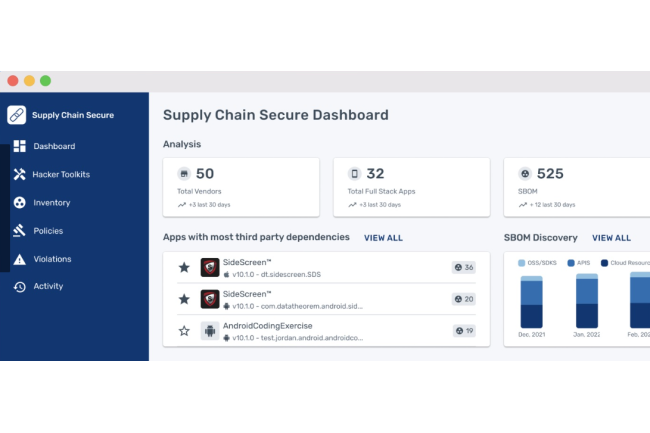Image resolution: width=650 pixels, height=433 pixels.
Task: Click the SBOM card icon beside 525
Action: pos(525,174)
